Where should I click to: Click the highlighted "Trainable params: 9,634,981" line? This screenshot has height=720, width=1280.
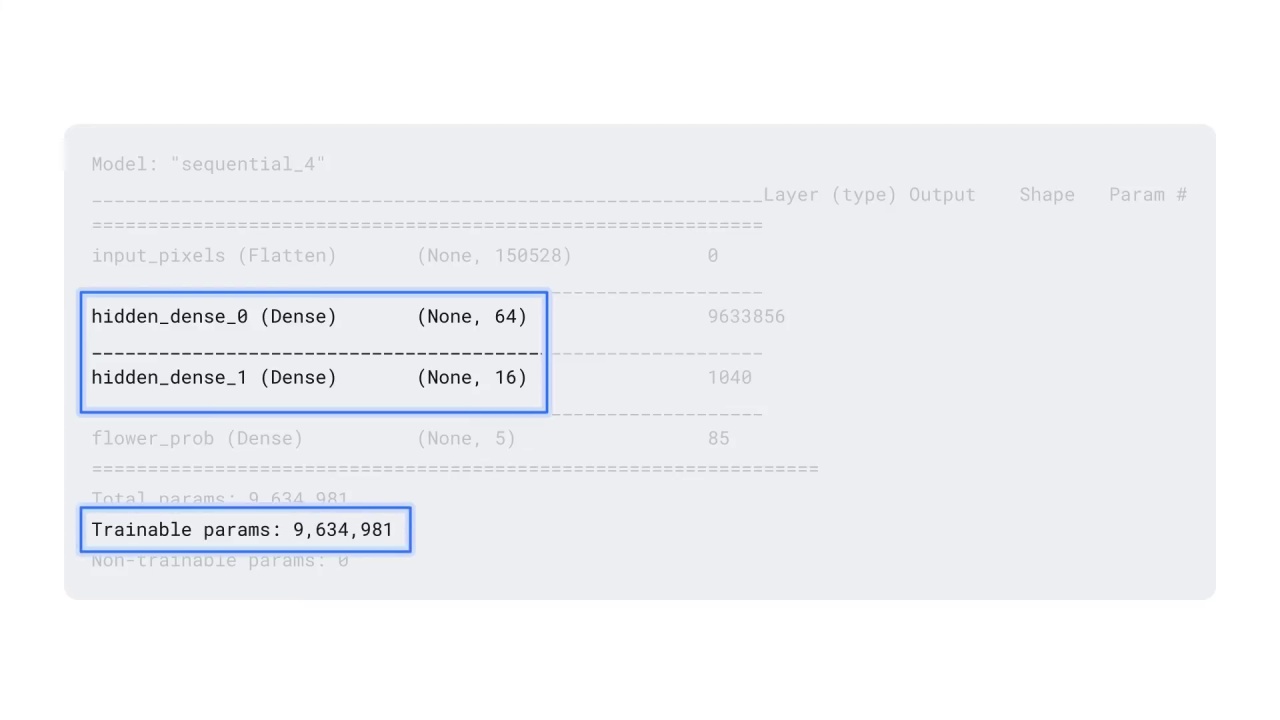tap(242, 530)
